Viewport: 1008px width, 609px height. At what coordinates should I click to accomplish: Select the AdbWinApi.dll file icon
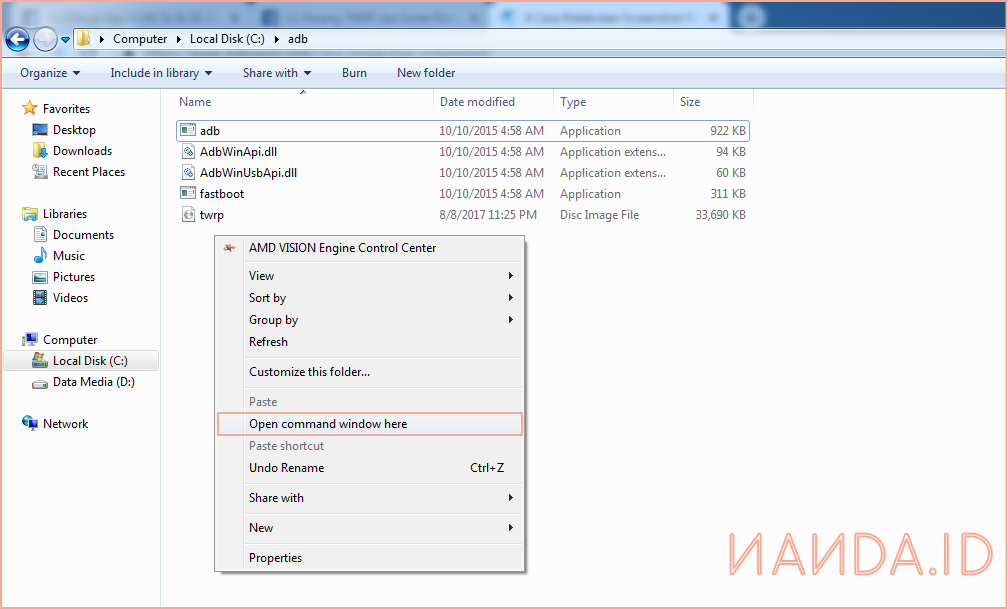pos(188,152)
